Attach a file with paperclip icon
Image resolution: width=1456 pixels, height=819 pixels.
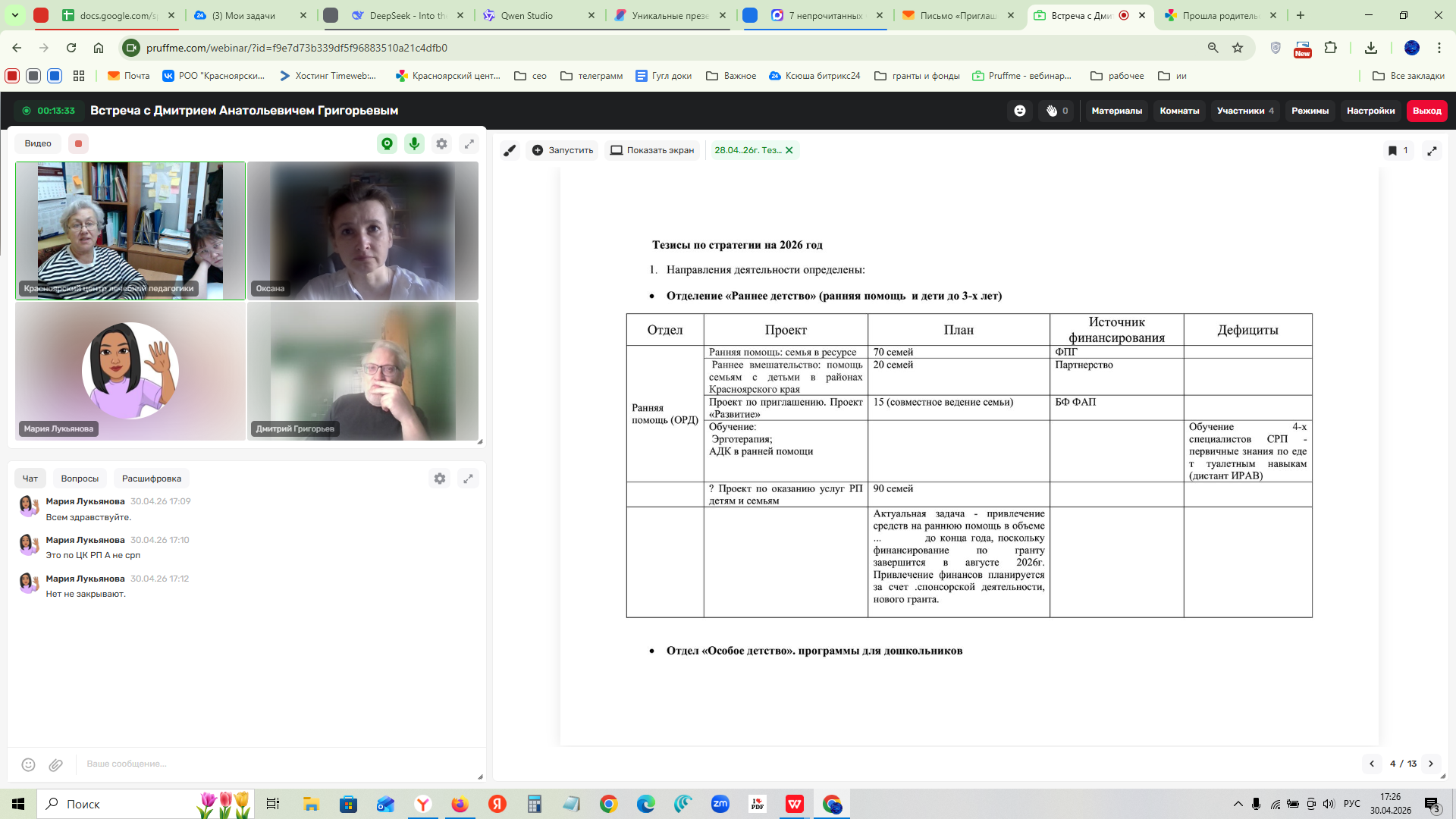tap(56, 764)
